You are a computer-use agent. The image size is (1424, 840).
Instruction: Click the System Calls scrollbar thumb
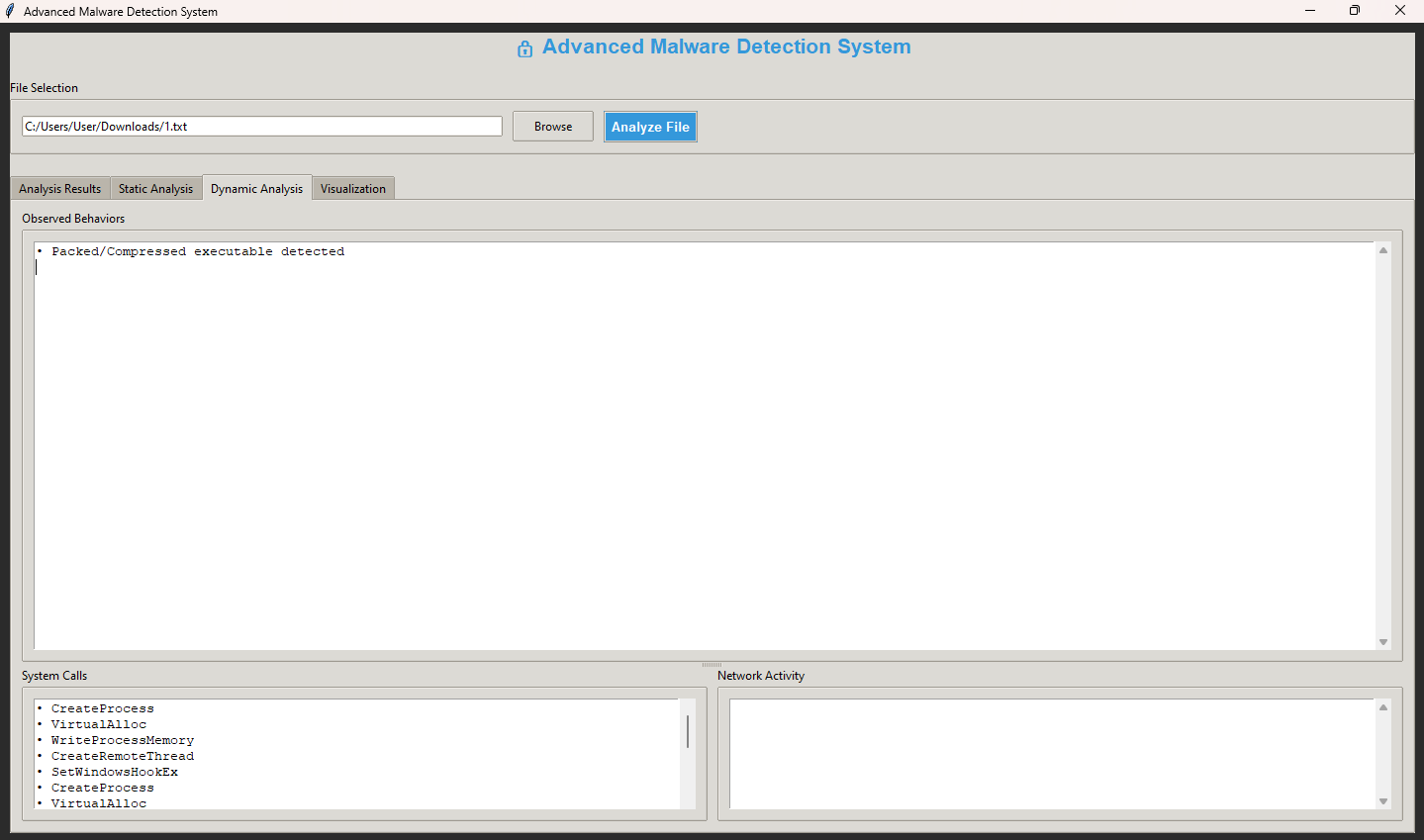[688, 731]
